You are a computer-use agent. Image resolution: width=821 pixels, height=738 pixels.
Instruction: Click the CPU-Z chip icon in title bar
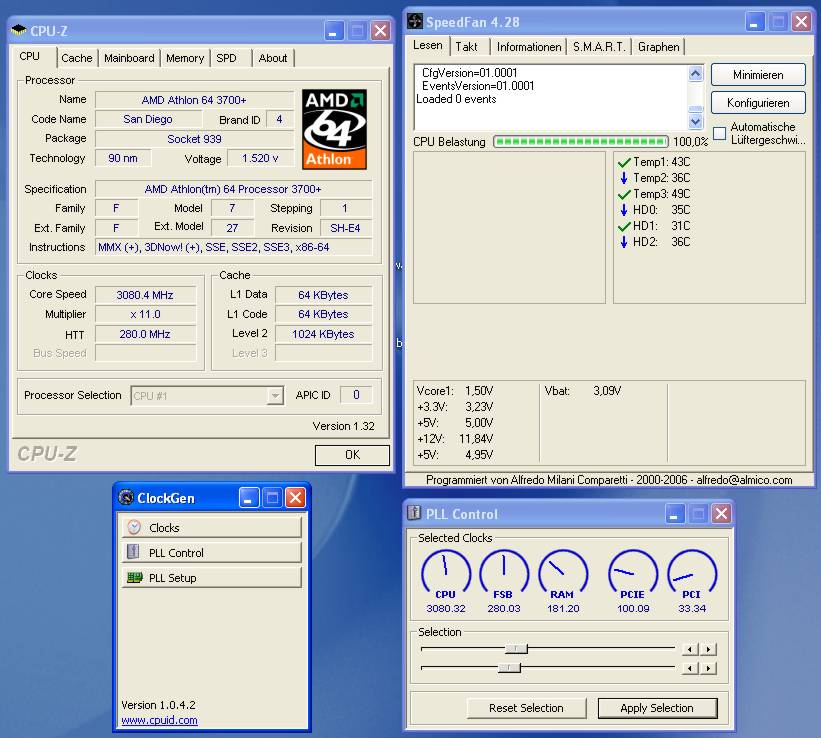click(19, 30)
